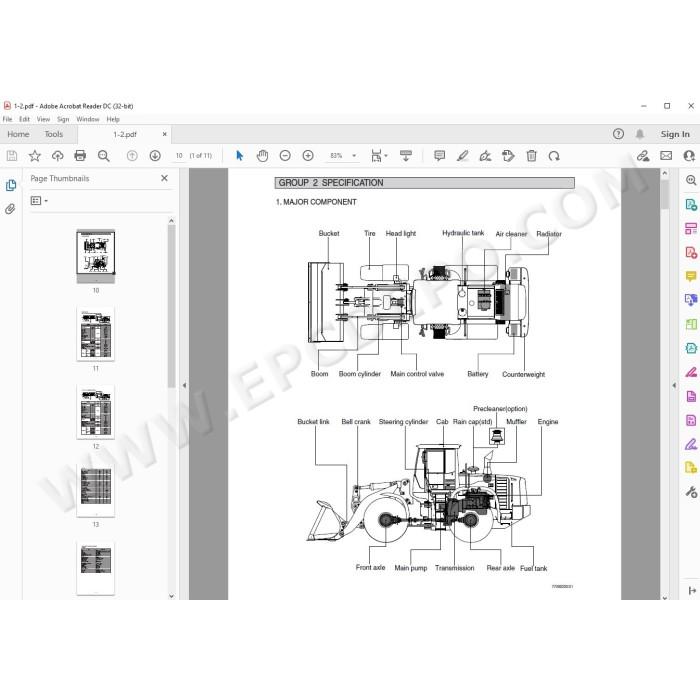Open the find text magnifier tool
The height and width of the screenshot is (700, 700).
pyautogui.click(x=104, y=156)
